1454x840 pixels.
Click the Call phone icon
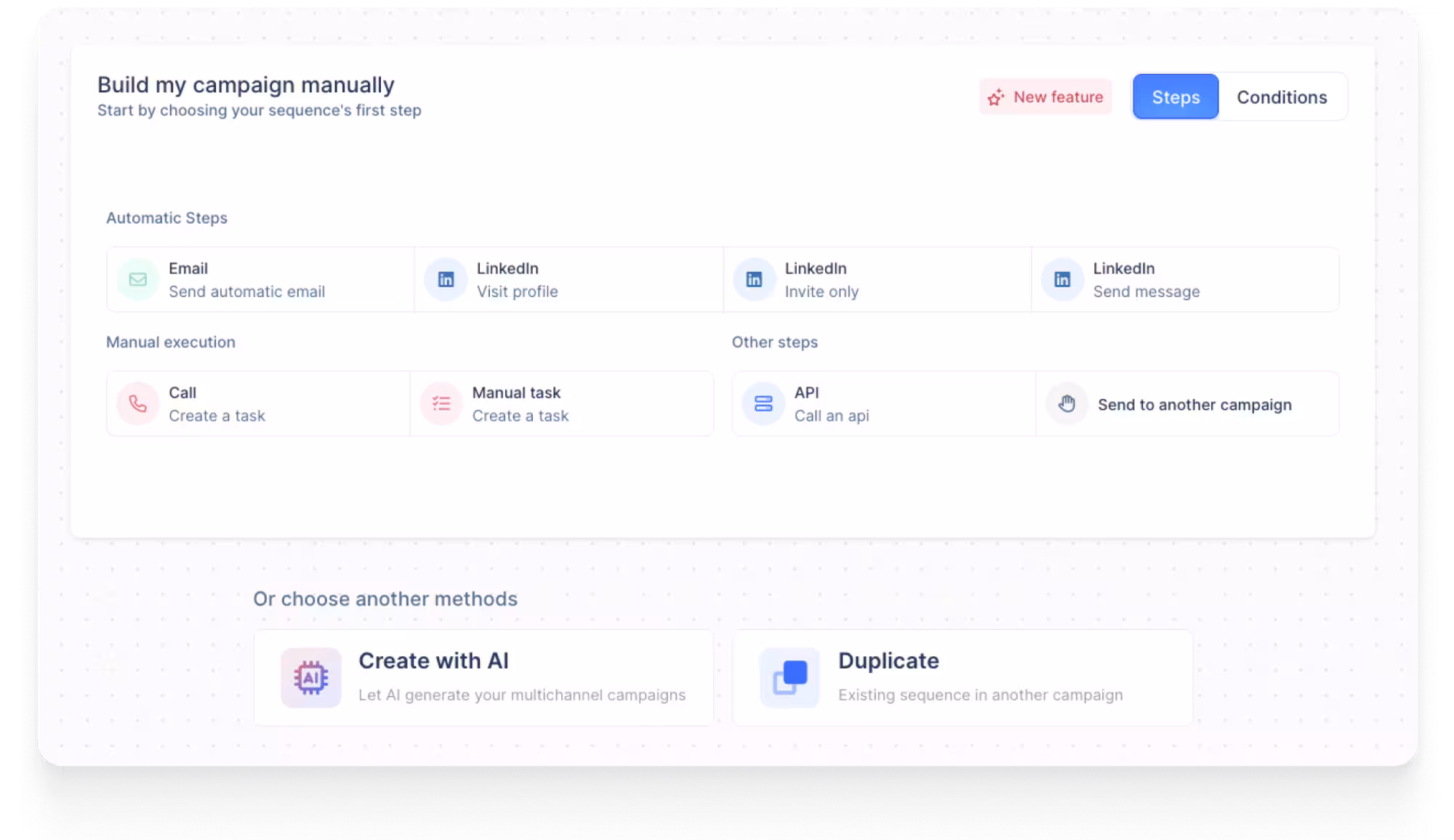137,404
